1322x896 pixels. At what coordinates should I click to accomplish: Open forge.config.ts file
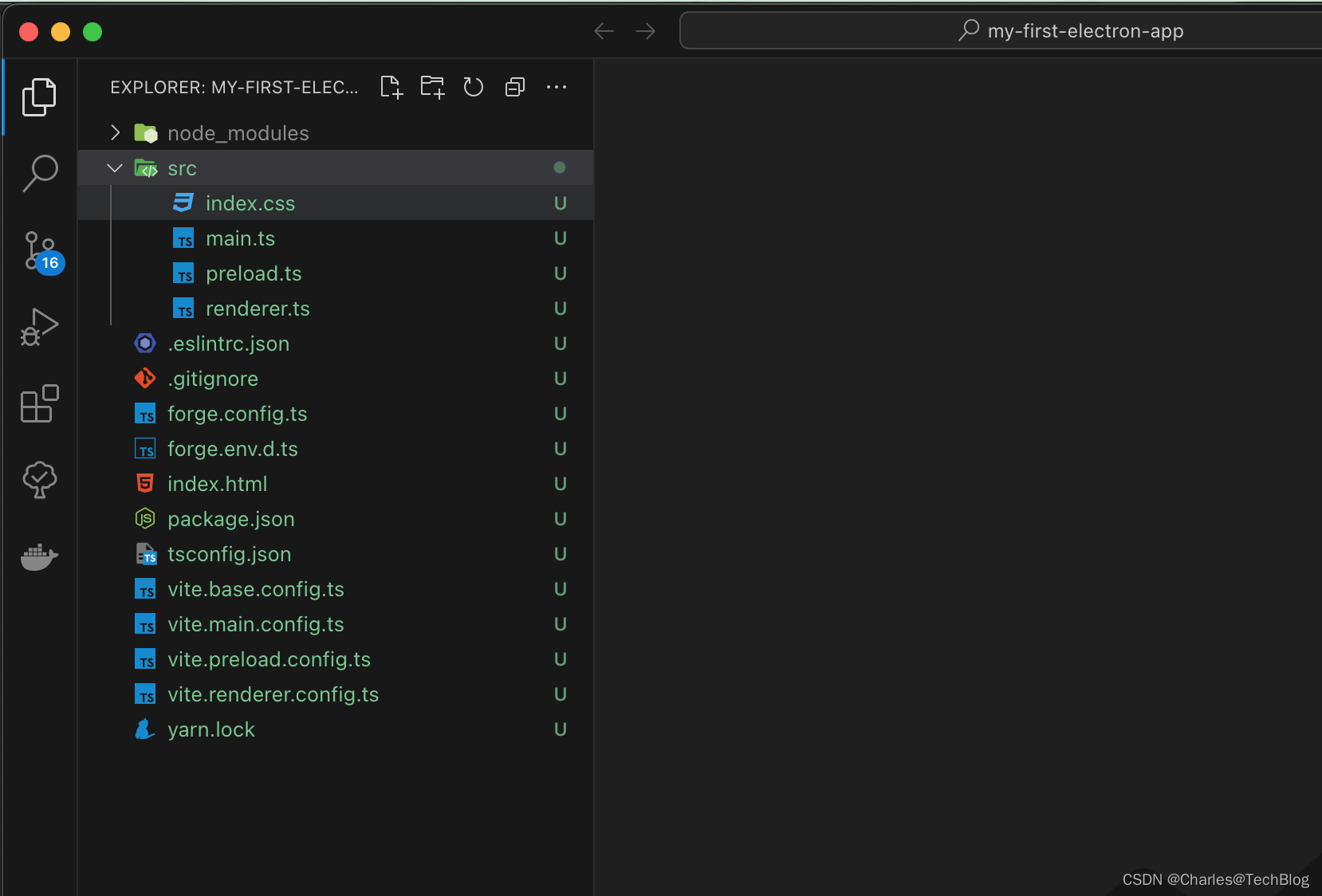(336, 414)
